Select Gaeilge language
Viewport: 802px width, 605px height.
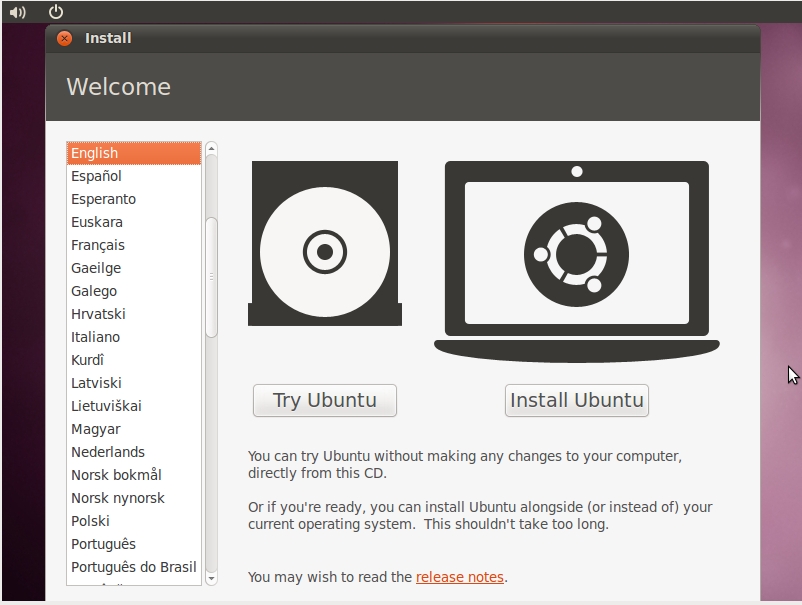[134, 268]
